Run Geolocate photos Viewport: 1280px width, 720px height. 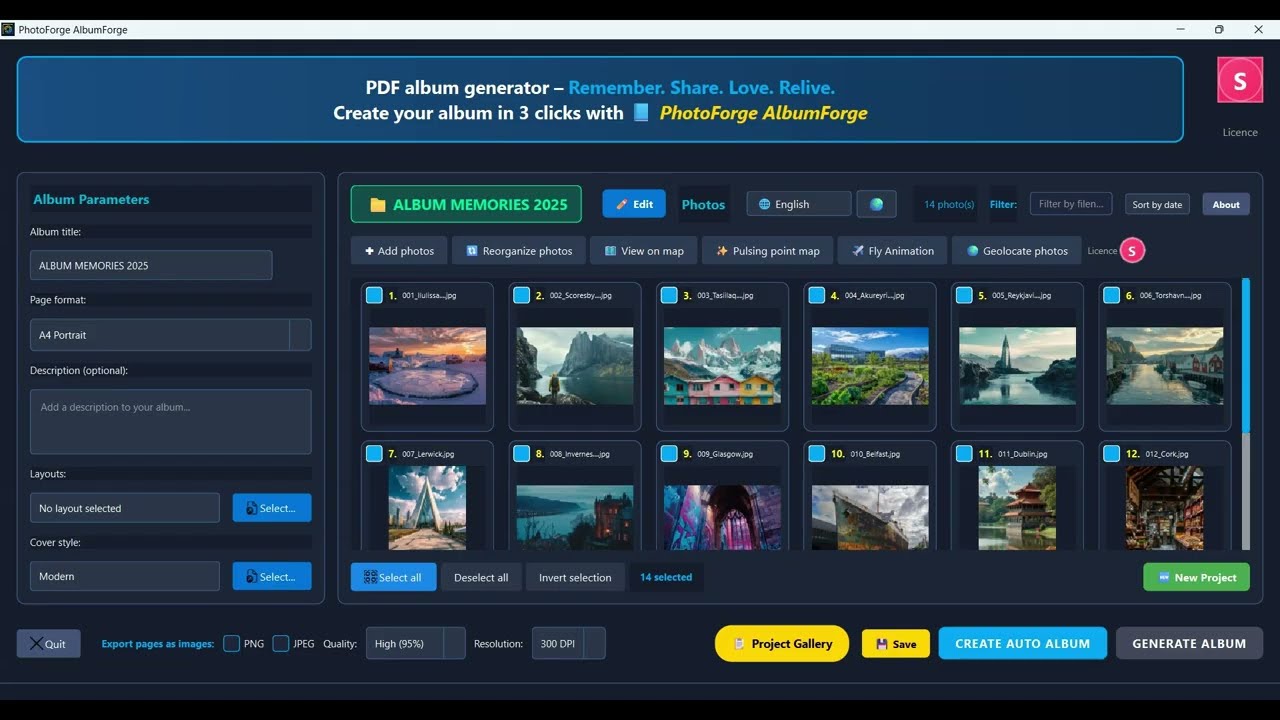coord(1017,251)
